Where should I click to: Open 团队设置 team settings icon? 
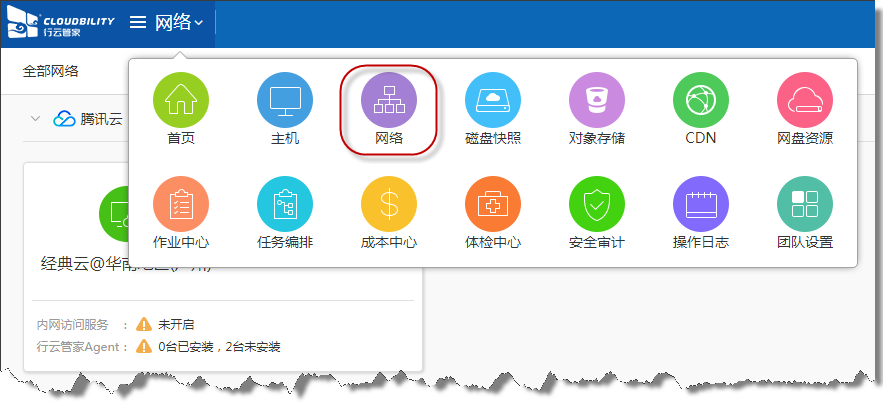[x=805, y=205]
